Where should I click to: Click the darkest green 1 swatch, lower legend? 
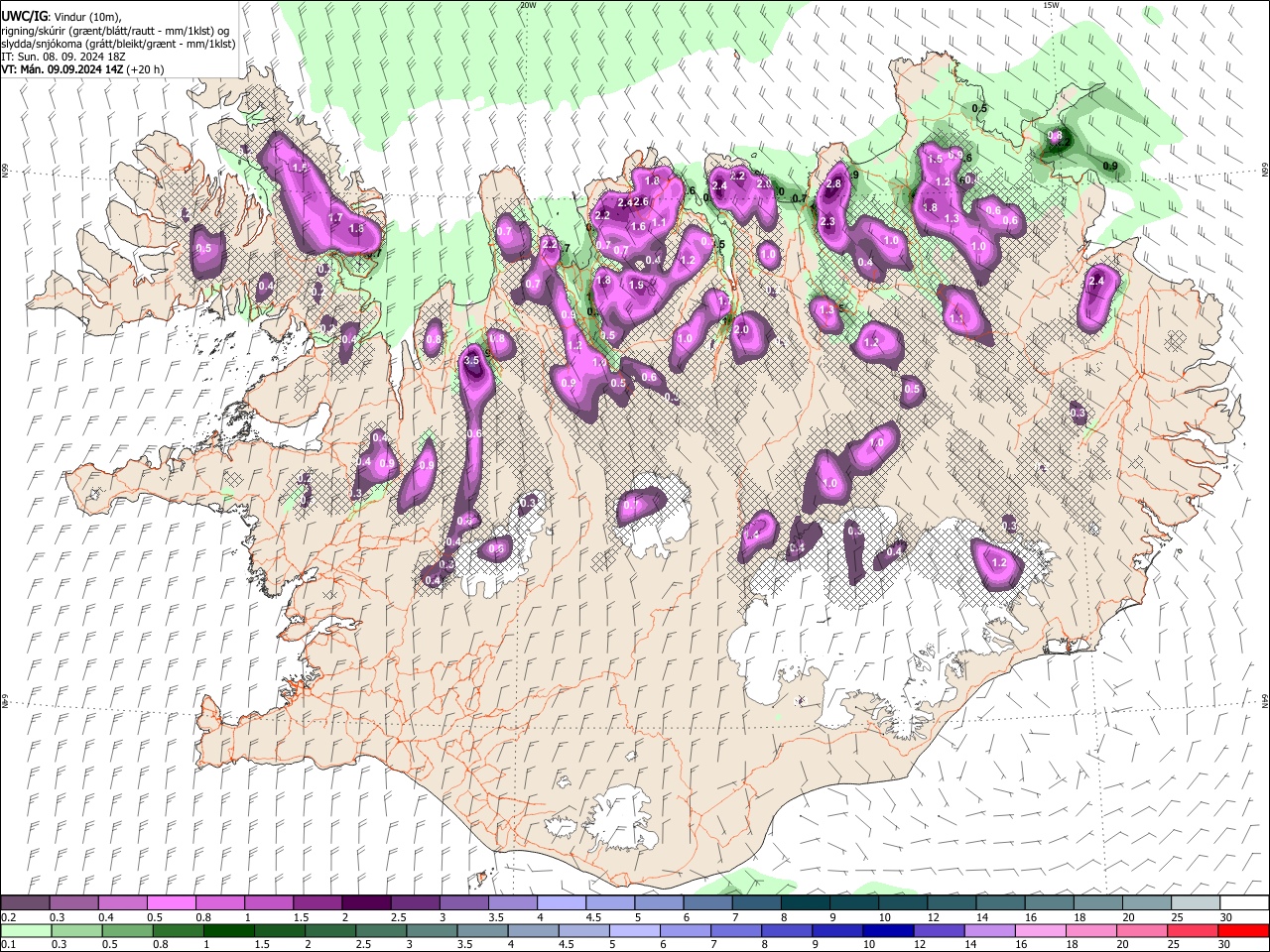click(x=228, y=931)
